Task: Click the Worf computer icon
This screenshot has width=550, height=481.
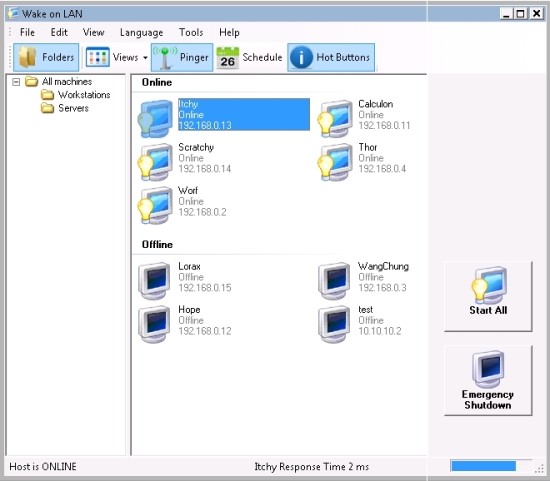Action: (x=156, y=205)
